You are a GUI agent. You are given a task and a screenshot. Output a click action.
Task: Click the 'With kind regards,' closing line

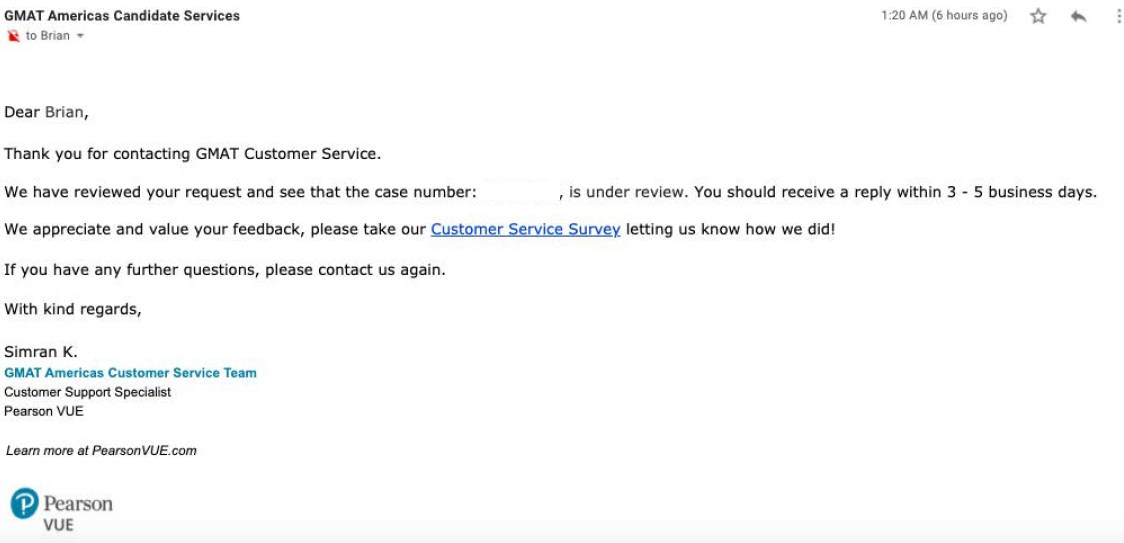(x=73, y=309)
